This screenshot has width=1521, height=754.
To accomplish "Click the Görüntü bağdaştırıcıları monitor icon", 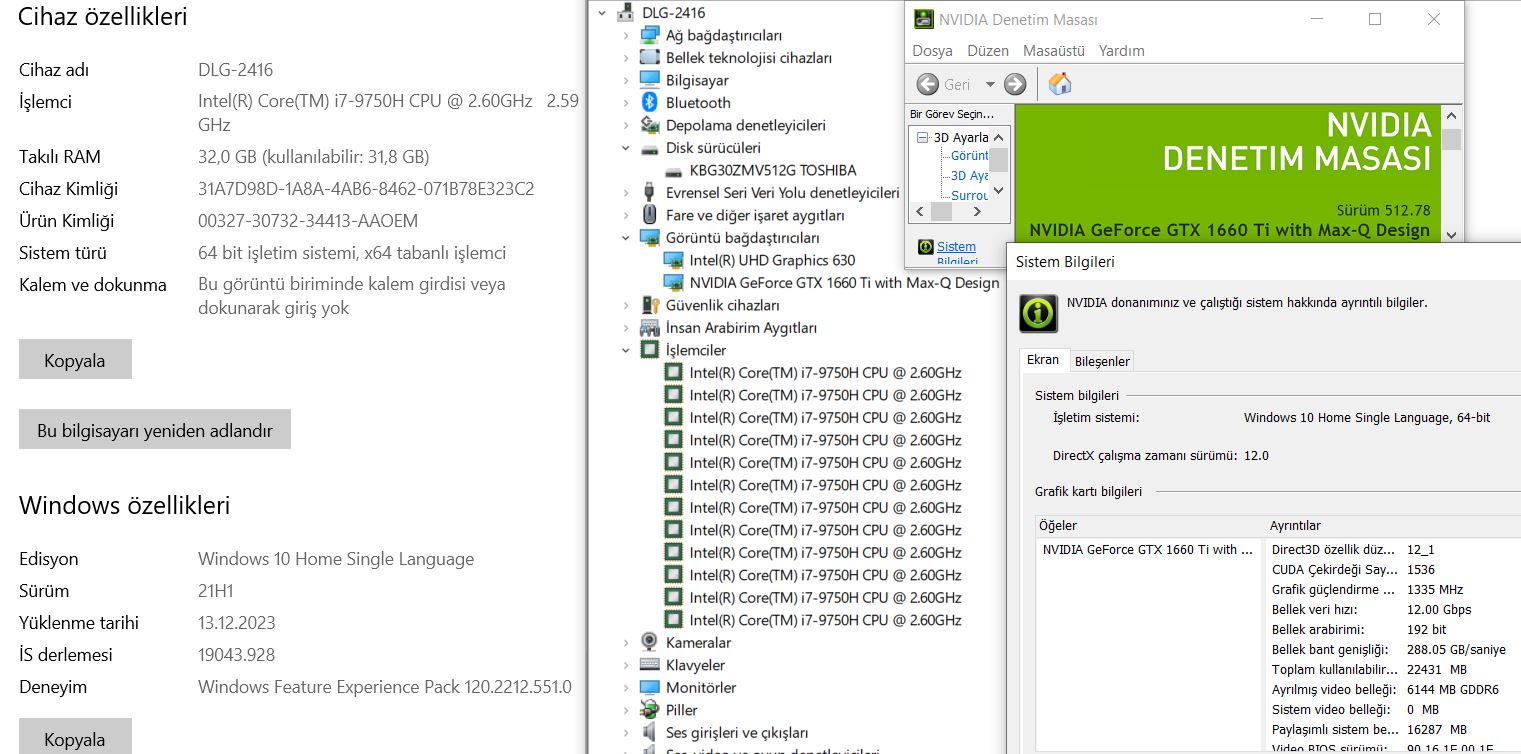I will click(650, 238).
